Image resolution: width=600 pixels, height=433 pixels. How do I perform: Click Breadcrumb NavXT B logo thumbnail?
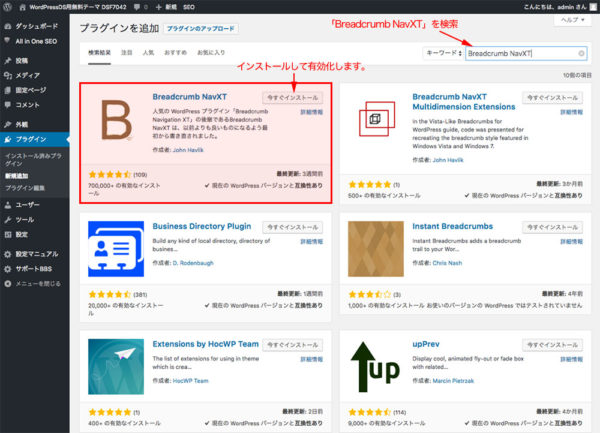point(116,119)
